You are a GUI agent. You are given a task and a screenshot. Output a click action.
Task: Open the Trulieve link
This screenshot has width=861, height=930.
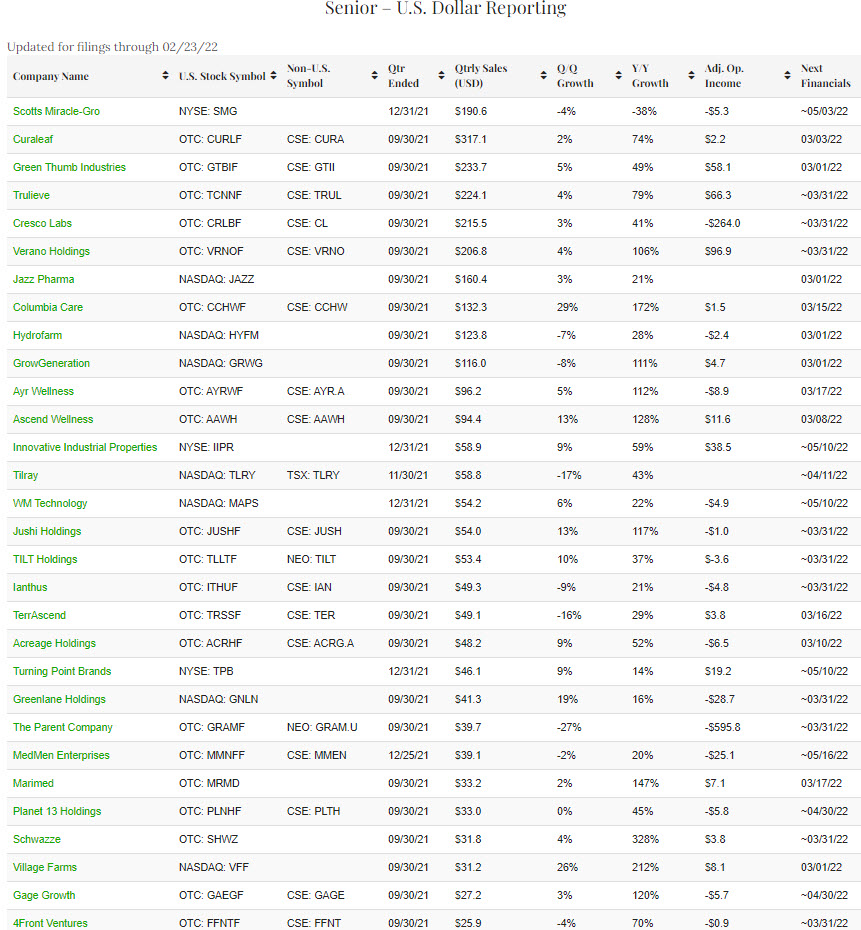pyautogui.click(x=33, y=195)
